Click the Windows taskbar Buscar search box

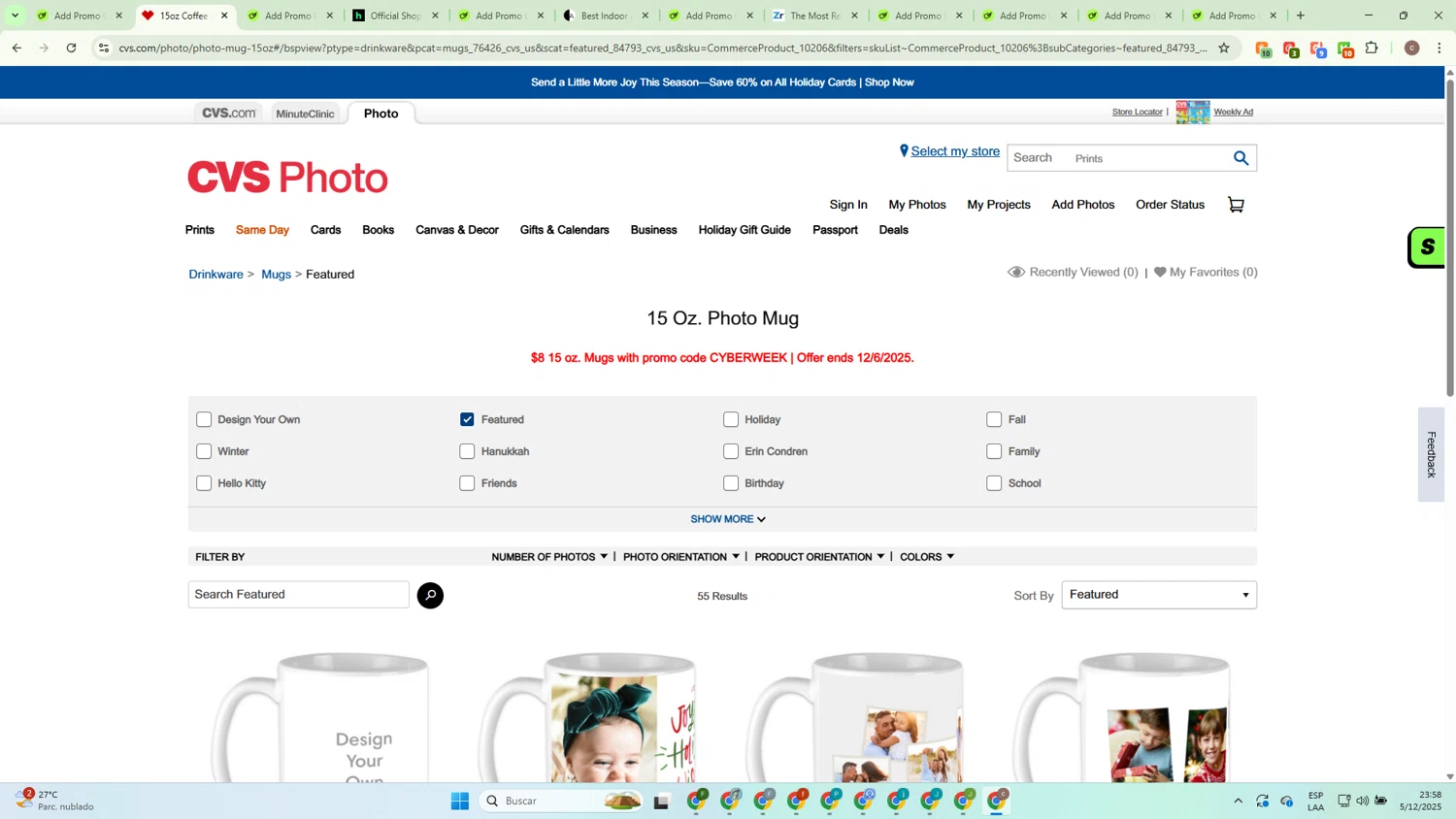[561, 801]
